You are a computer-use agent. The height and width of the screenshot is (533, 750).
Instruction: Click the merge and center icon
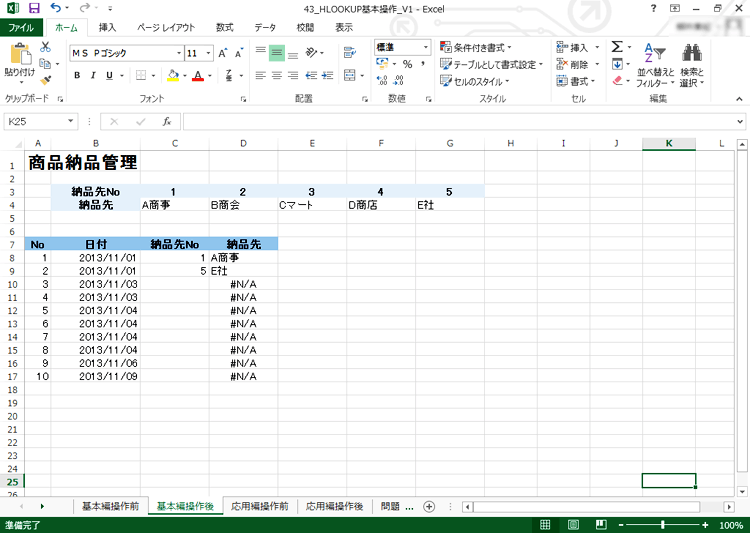tap(350, 75)
